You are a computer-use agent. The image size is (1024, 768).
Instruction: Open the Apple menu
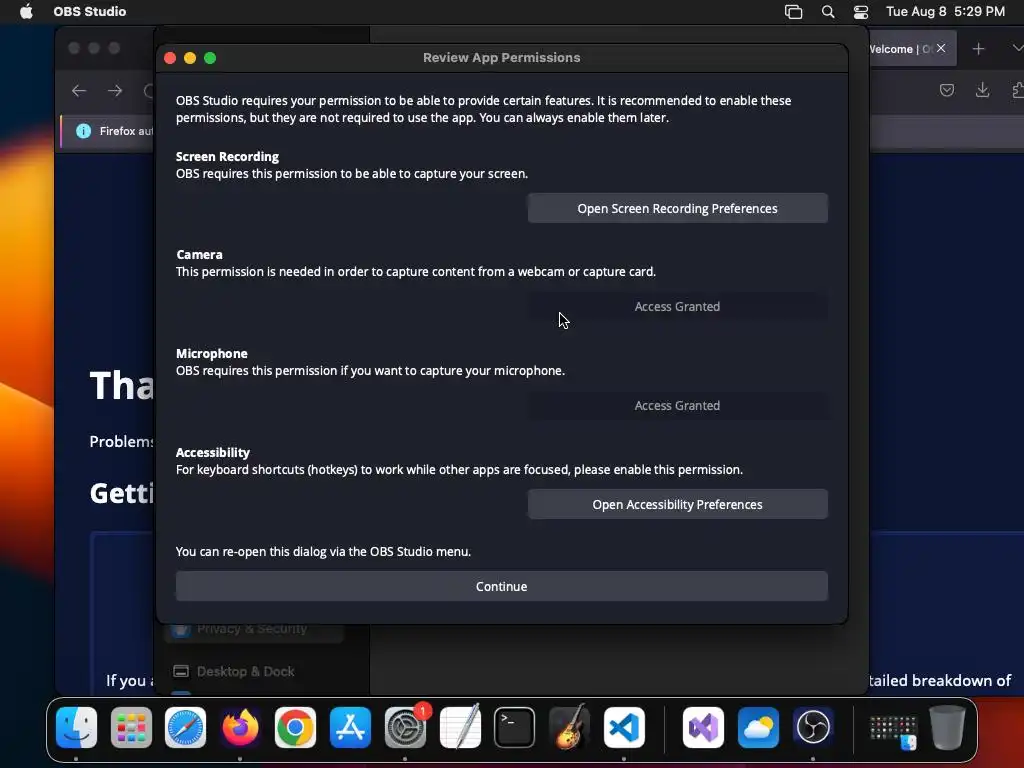[26, 11]
